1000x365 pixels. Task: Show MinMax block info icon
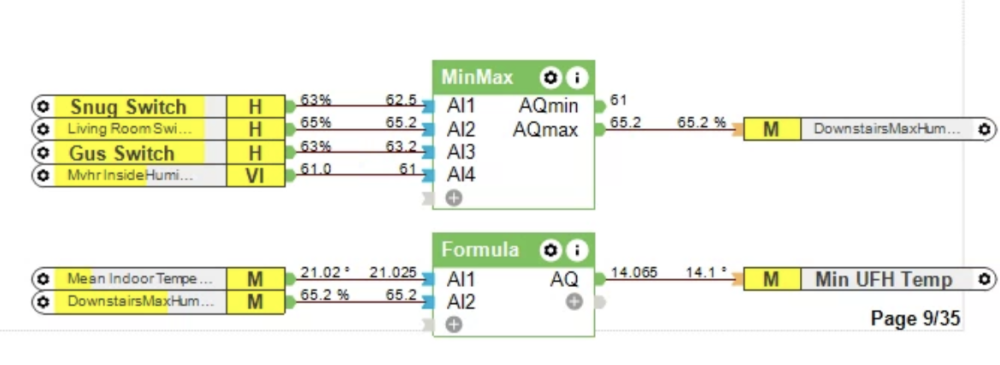tap(577, 78)
